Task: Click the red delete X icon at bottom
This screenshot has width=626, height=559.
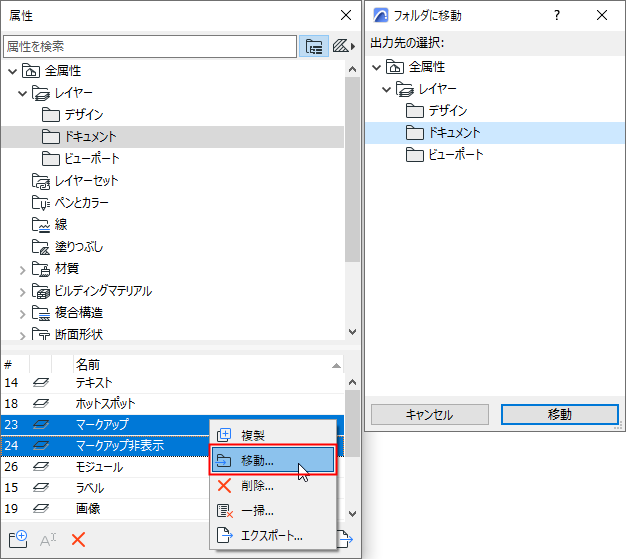Action: tap(78, 540)
